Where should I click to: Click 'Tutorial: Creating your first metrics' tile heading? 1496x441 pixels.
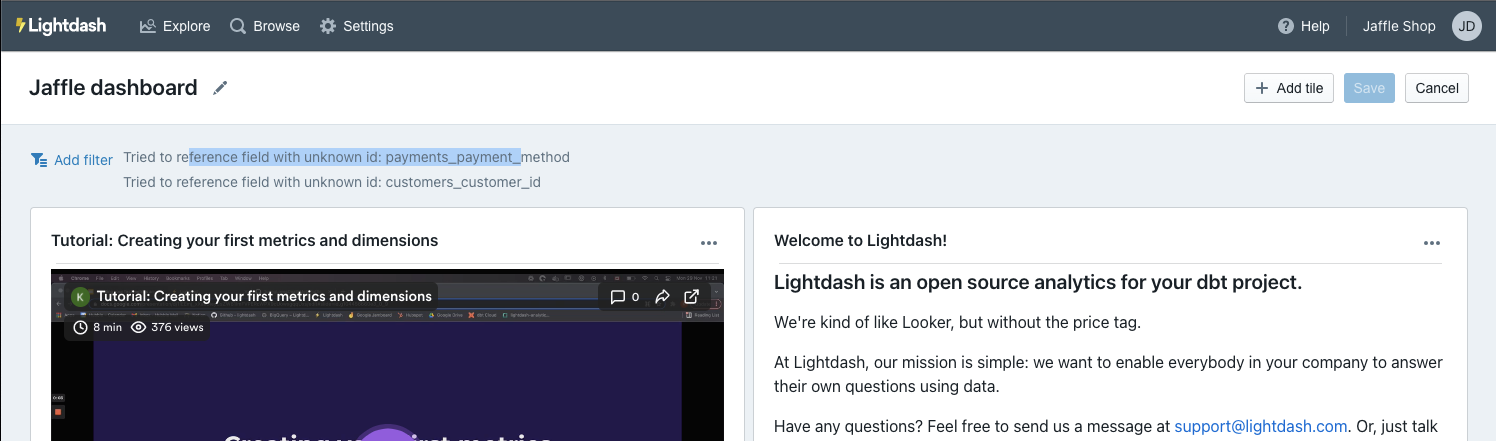tap(245, 241)
